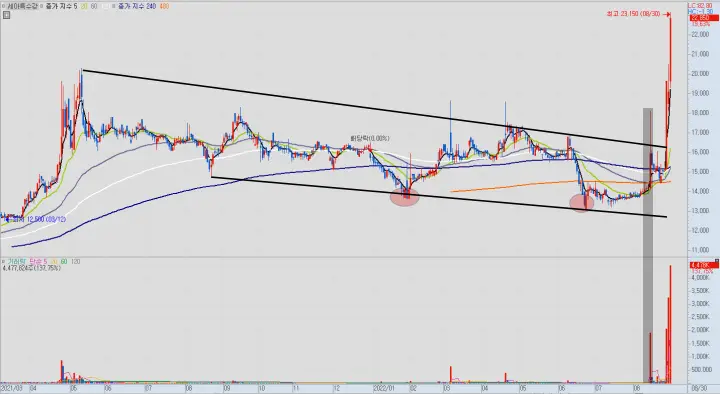Click the 11,000 price axis label
Image resolution: width=720 pixels, height=394 pixels.
point(700,250)
